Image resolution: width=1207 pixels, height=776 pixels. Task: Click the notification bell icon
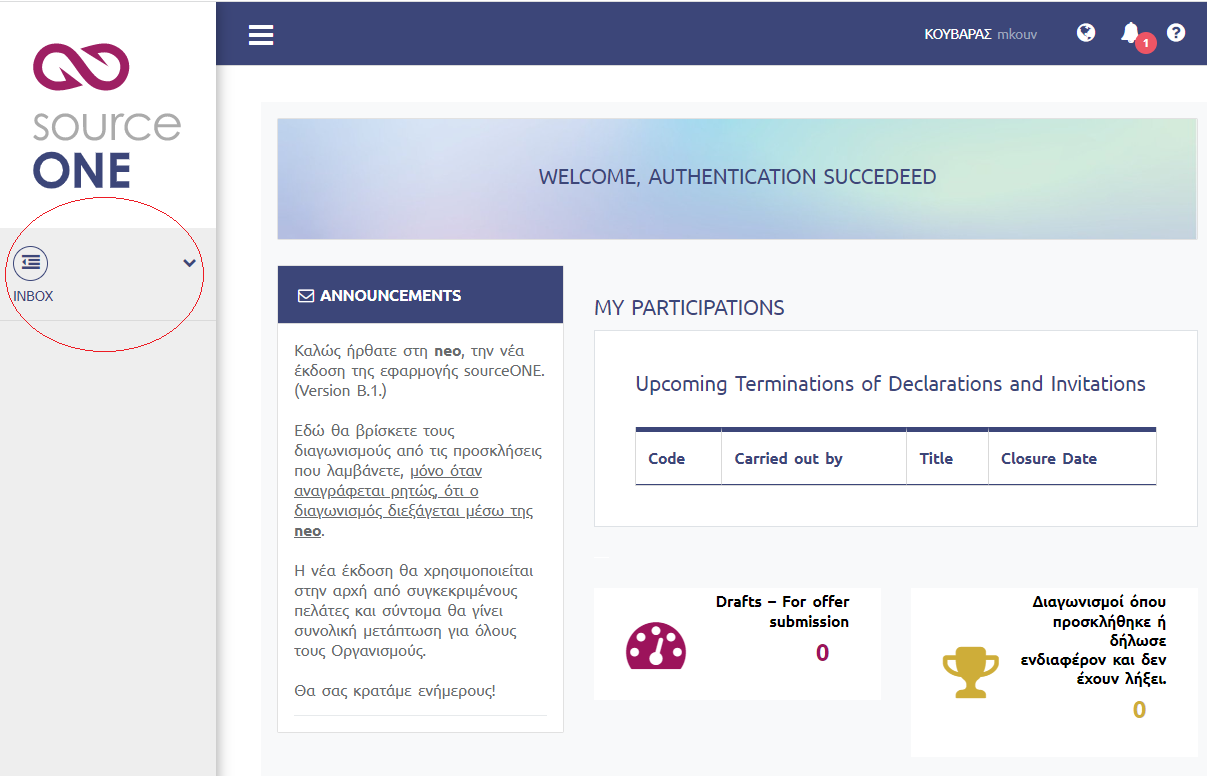point(1130,32)
